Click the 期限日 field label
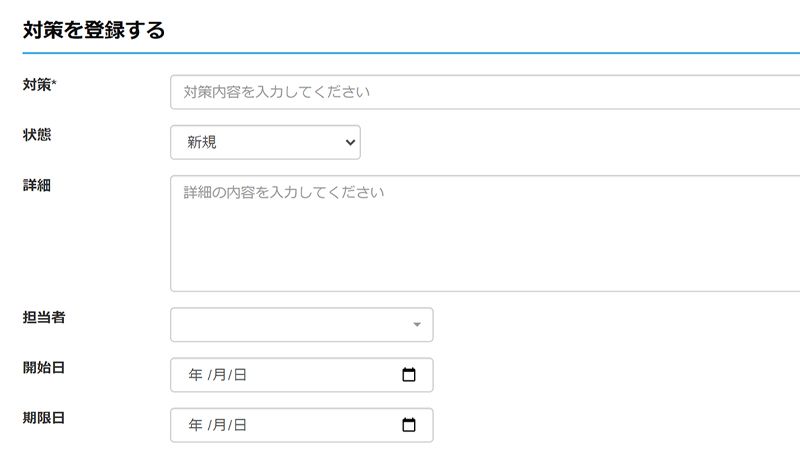This screenshot has width=800, height=460. (x=44, y=418)
